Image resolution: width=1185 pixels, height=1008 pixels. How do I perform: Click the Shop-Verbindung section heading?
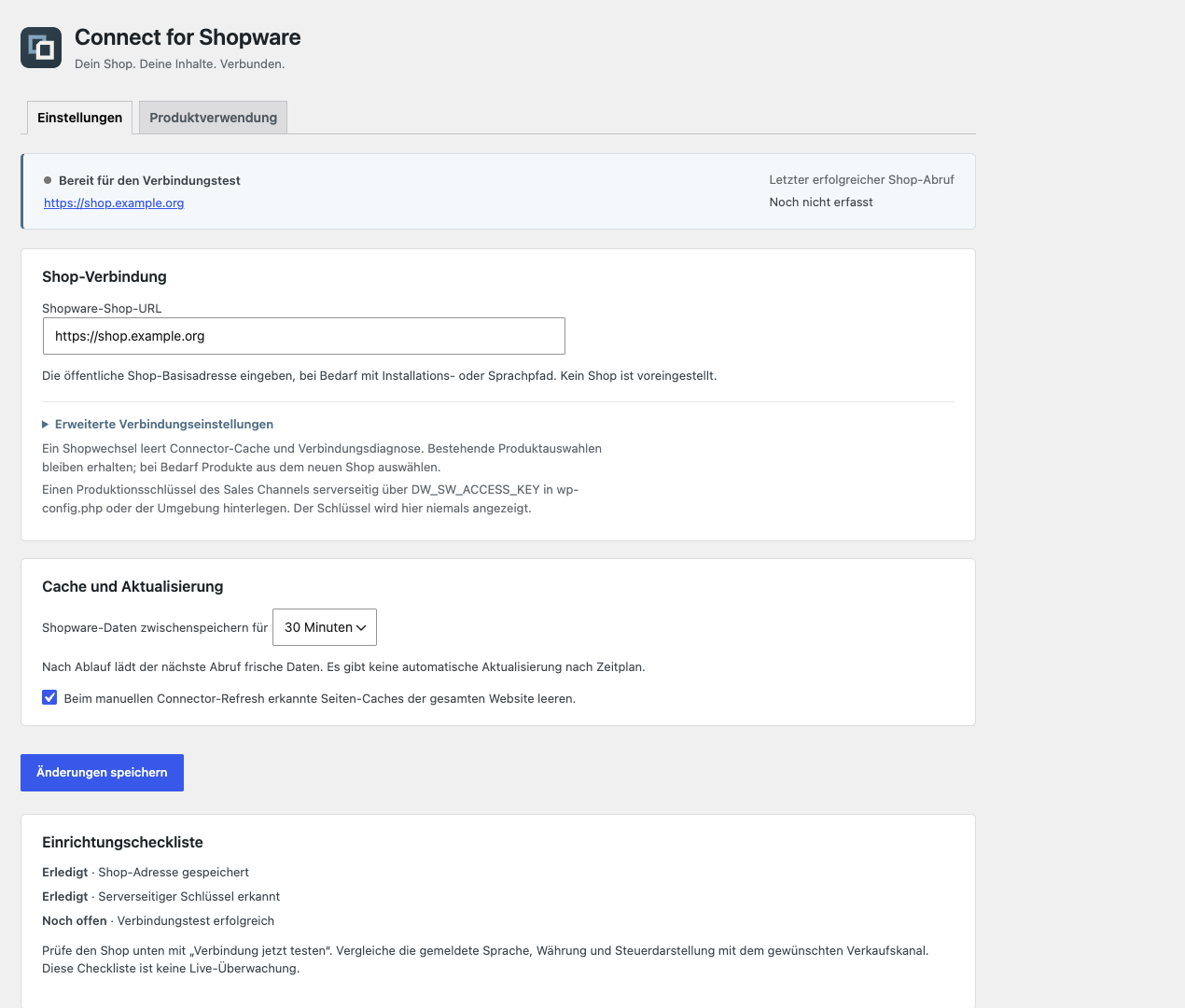pos(105,276)
